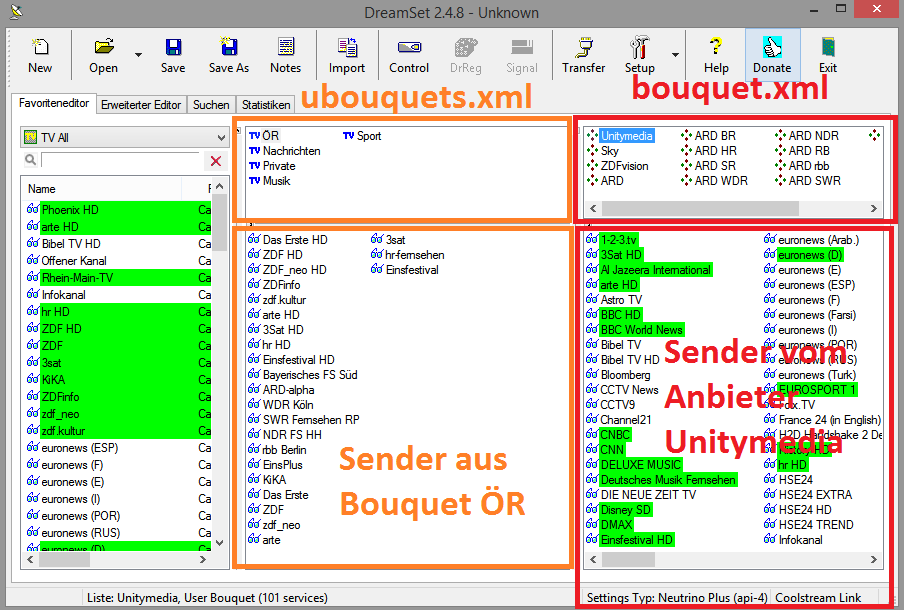The height and width of the screenshot is (610, 904).
Task: Click the Exit toolbar icon
Action: pyautogui.click(x=827, y=54)
